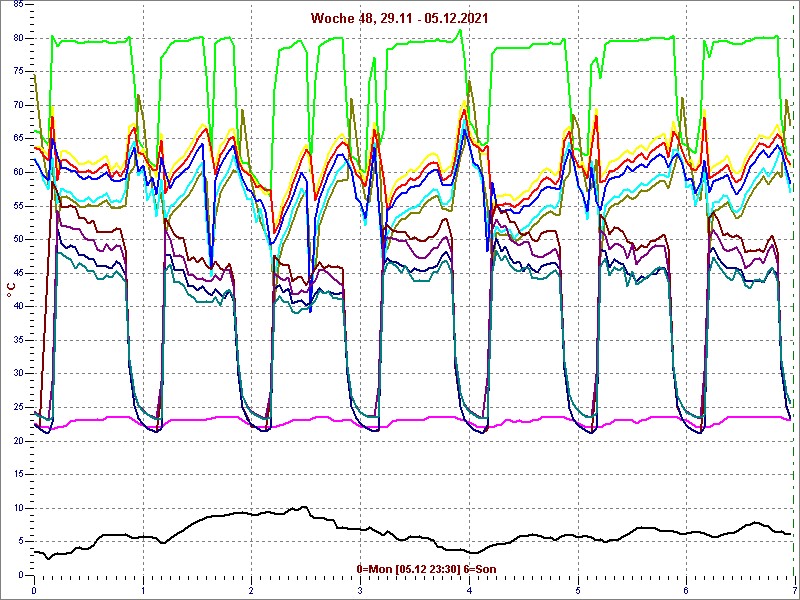
Task: Select the 35 tick on the temperature axis
Action: (19, 340)
